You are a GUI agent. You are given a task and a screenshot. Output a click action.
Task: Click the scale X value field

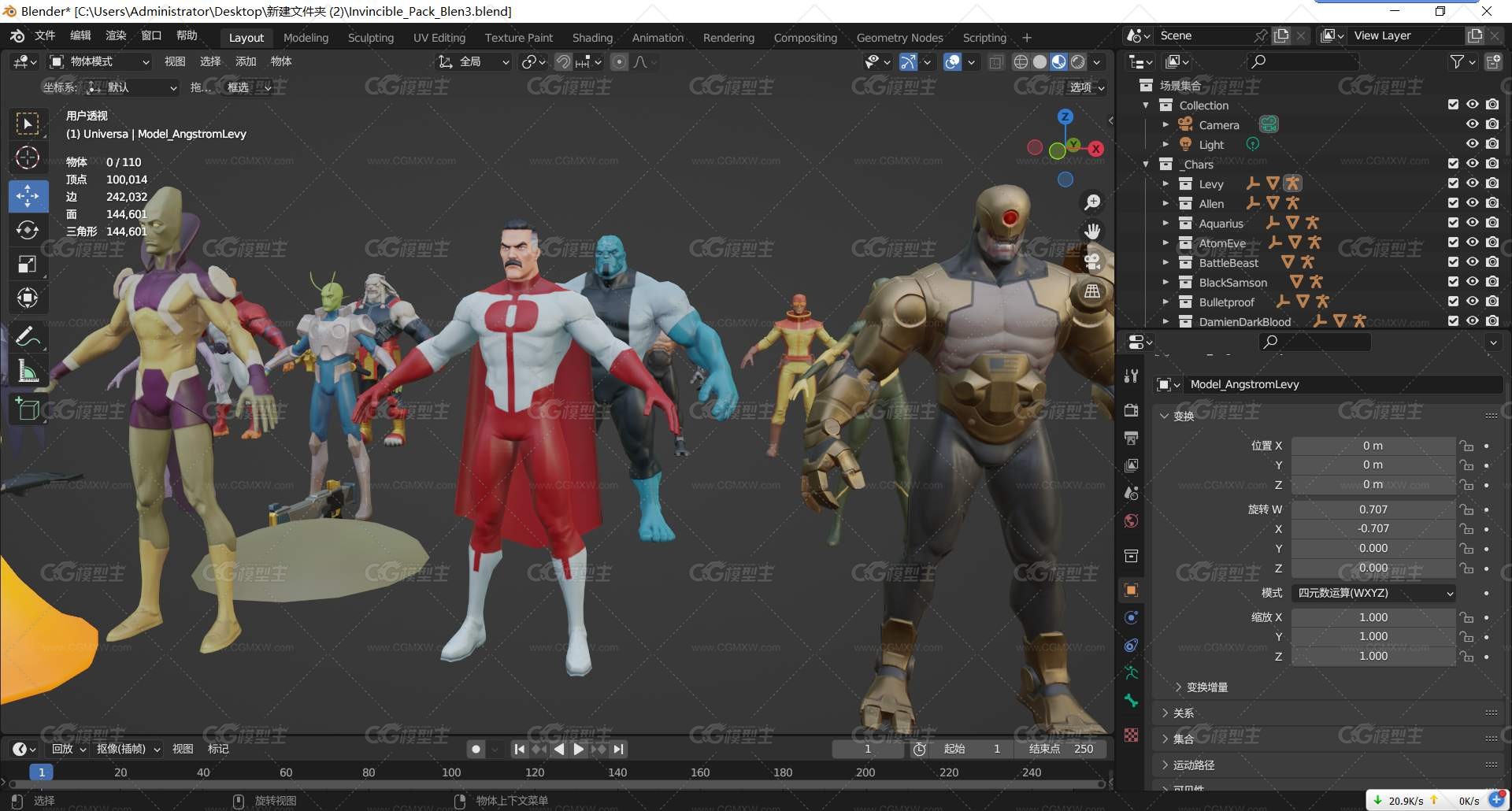coord(1373,617)
